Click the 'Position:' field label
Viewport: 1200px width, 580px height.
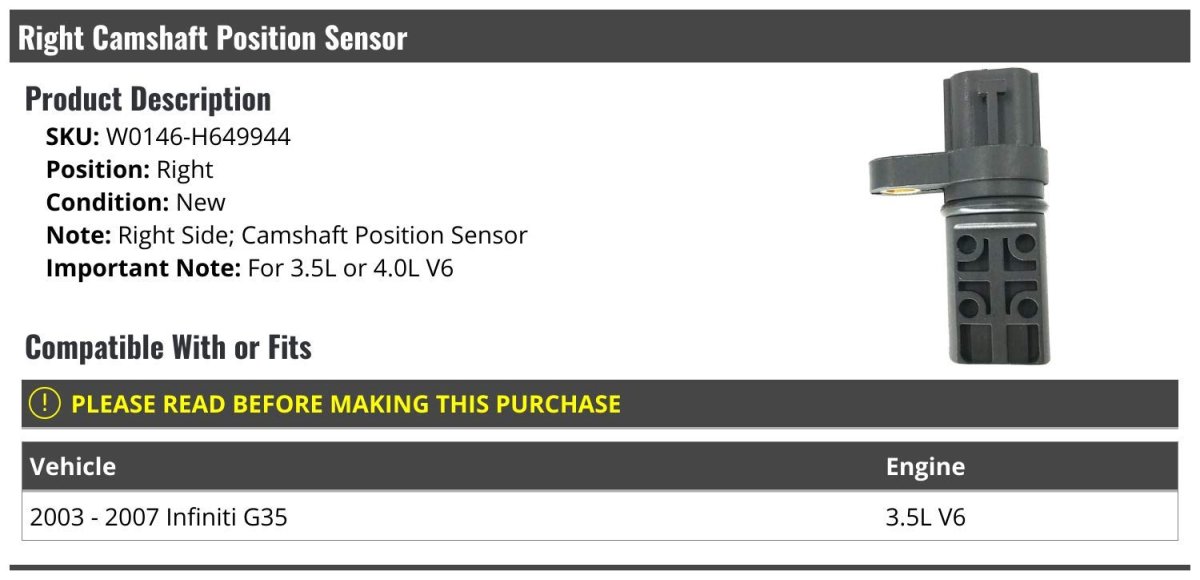tap(98, 170)
